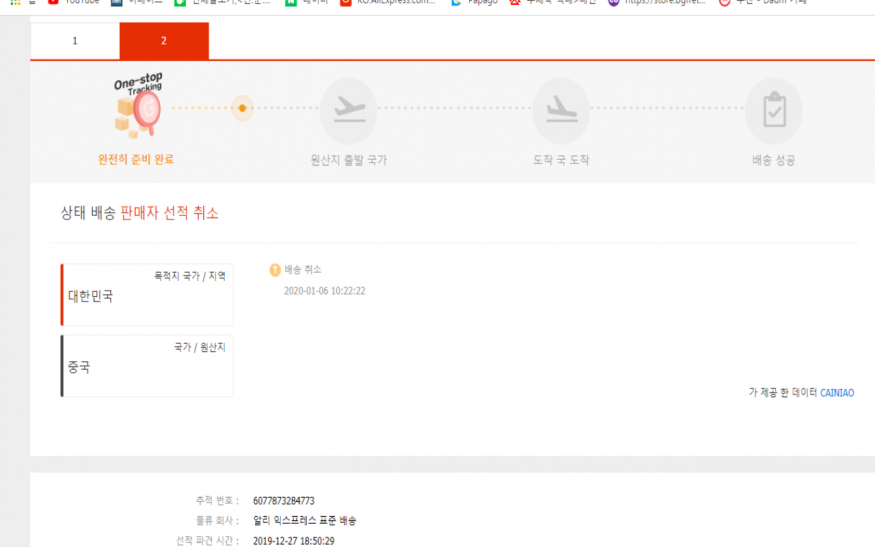The image size is (875, 547).
Task: Click dispatch time 2019-12-27 18:50:29
Action: pyautogui.click(x=294, y=541)
